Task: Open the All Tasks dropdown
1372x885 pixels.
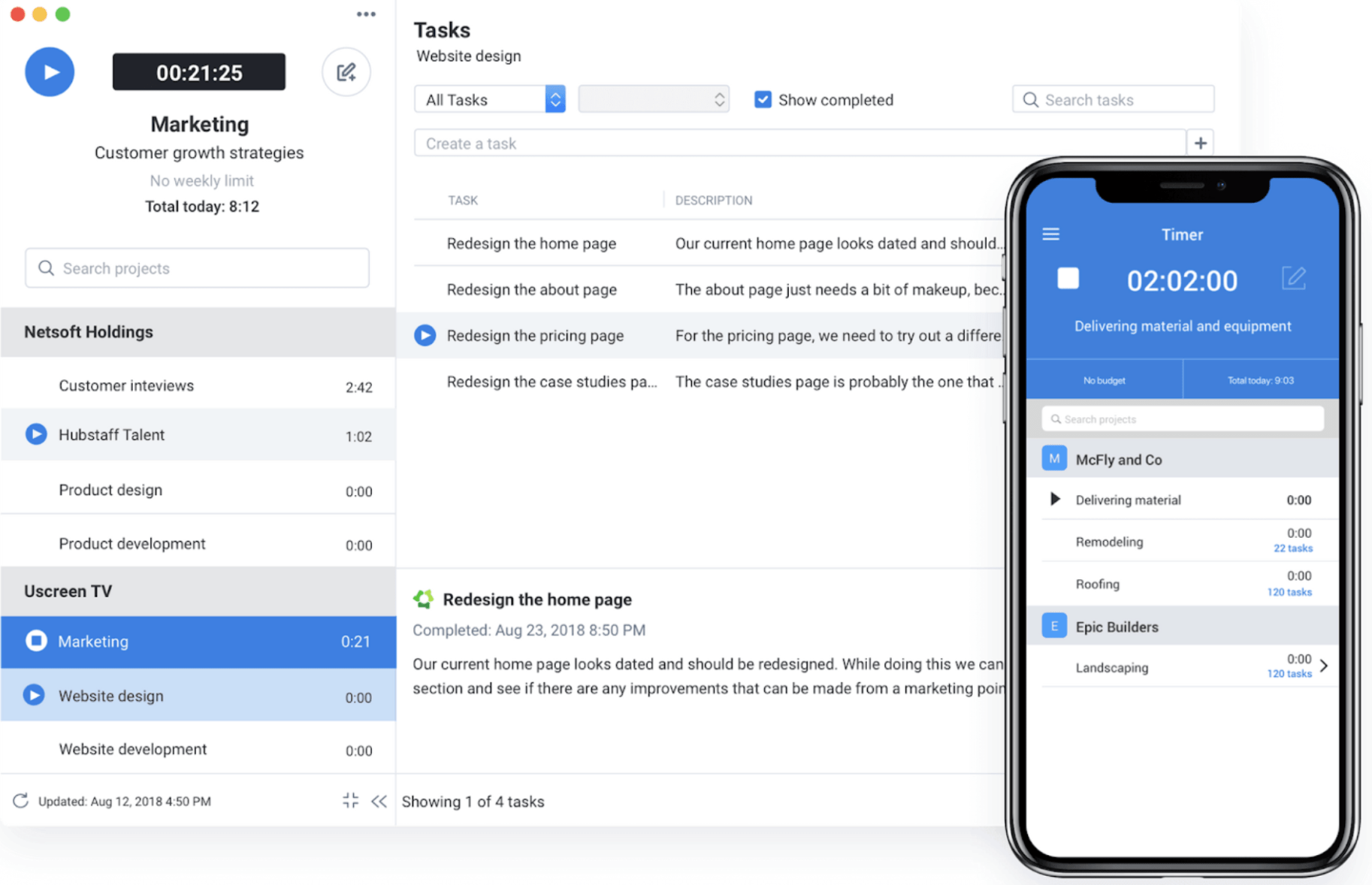Action: tap(489, 99)
